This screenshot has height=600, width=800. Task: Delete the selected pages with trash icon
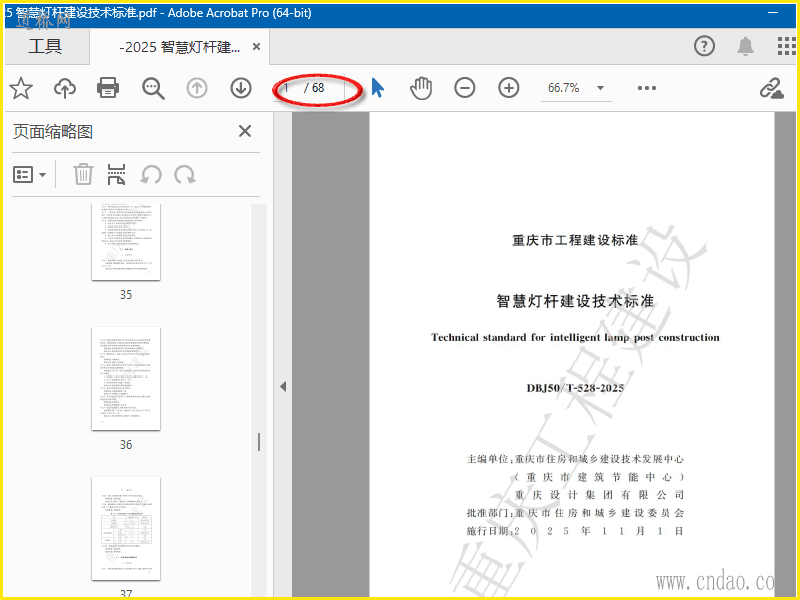(83, 174)
